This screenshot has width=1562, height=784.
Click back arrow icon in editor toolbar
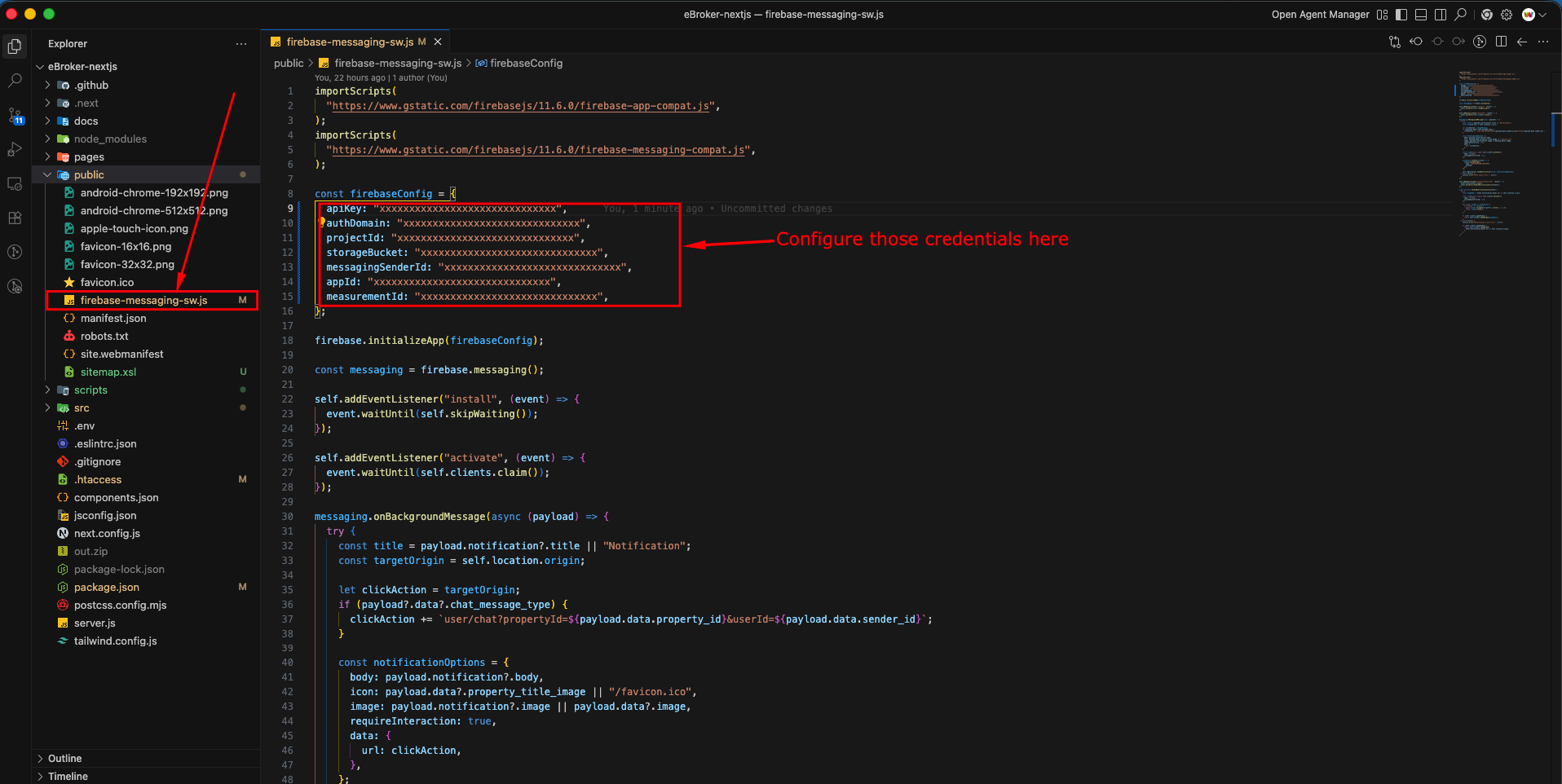[1522, 42]
